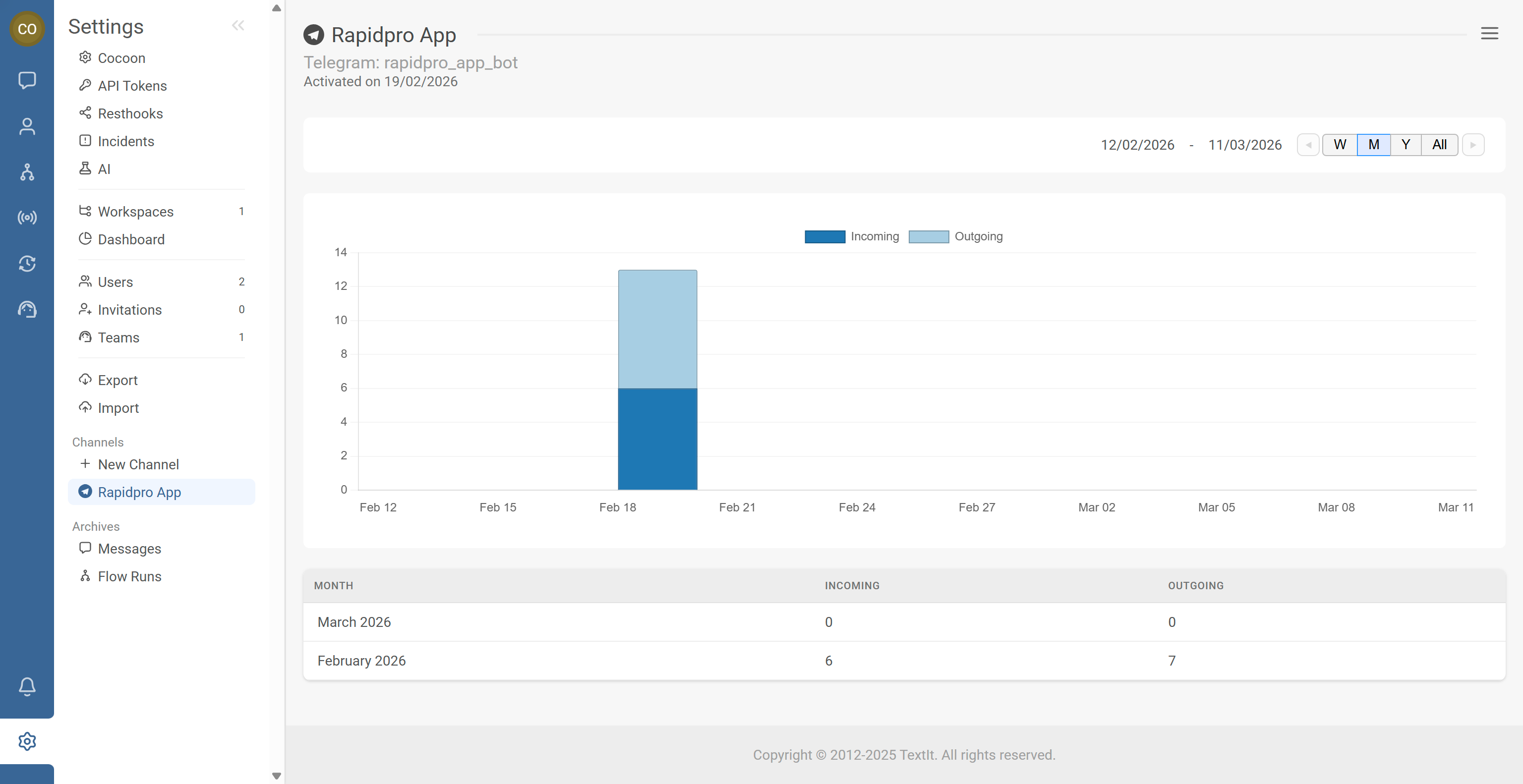Open the campaigns clock icon

[27, 264]
